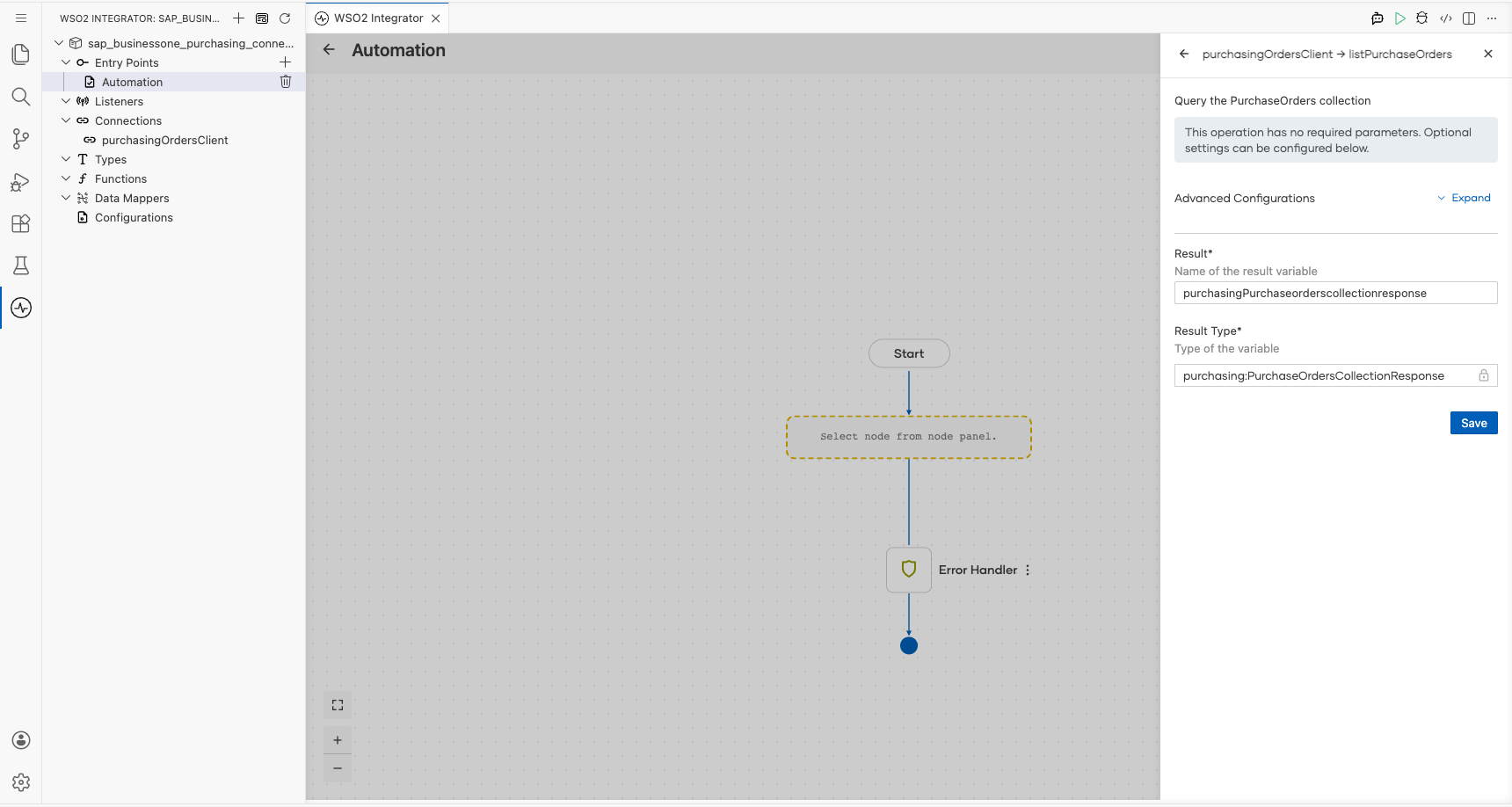Open more editor actions menu
The width and height of the screenshot is (1512, 807).
pos(1492,18)
